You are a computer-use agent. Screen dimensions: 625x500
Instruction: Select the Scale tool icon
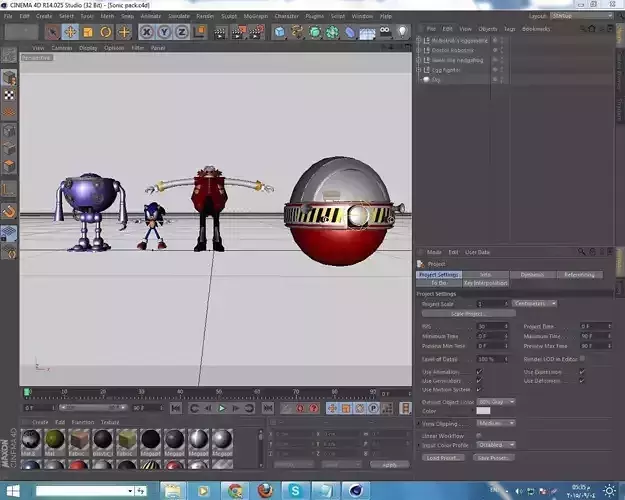pyautogui.click(x=88, y=32)
